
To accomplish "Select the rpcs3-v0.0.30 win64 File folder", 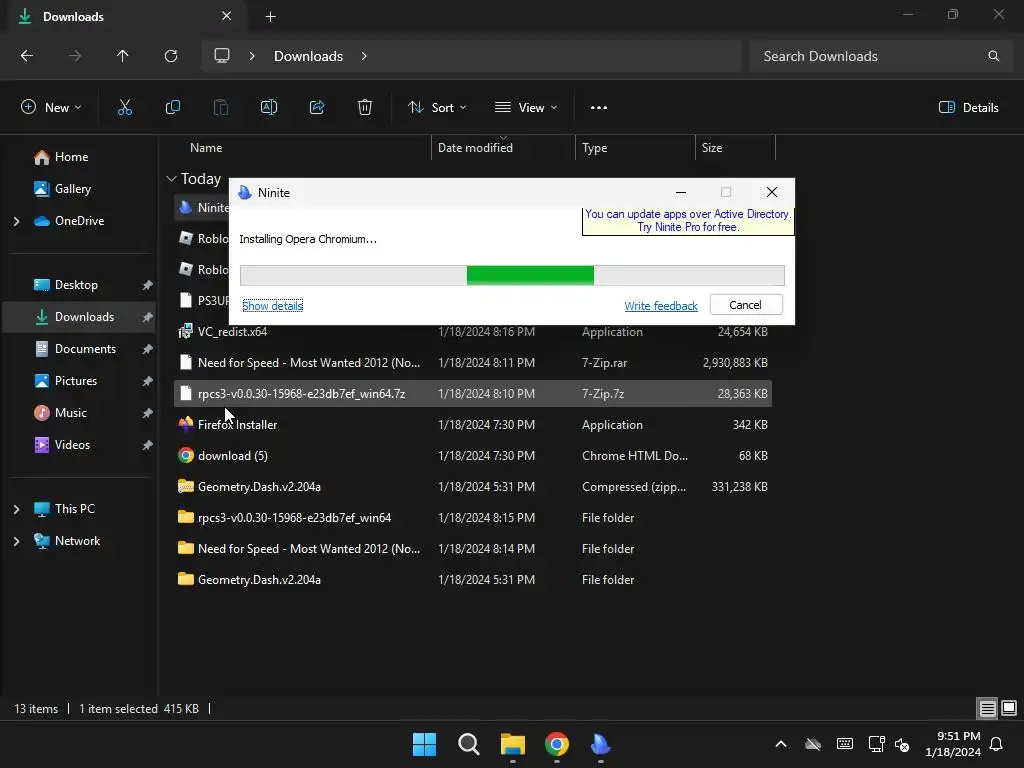I will (x=473, y=518).
